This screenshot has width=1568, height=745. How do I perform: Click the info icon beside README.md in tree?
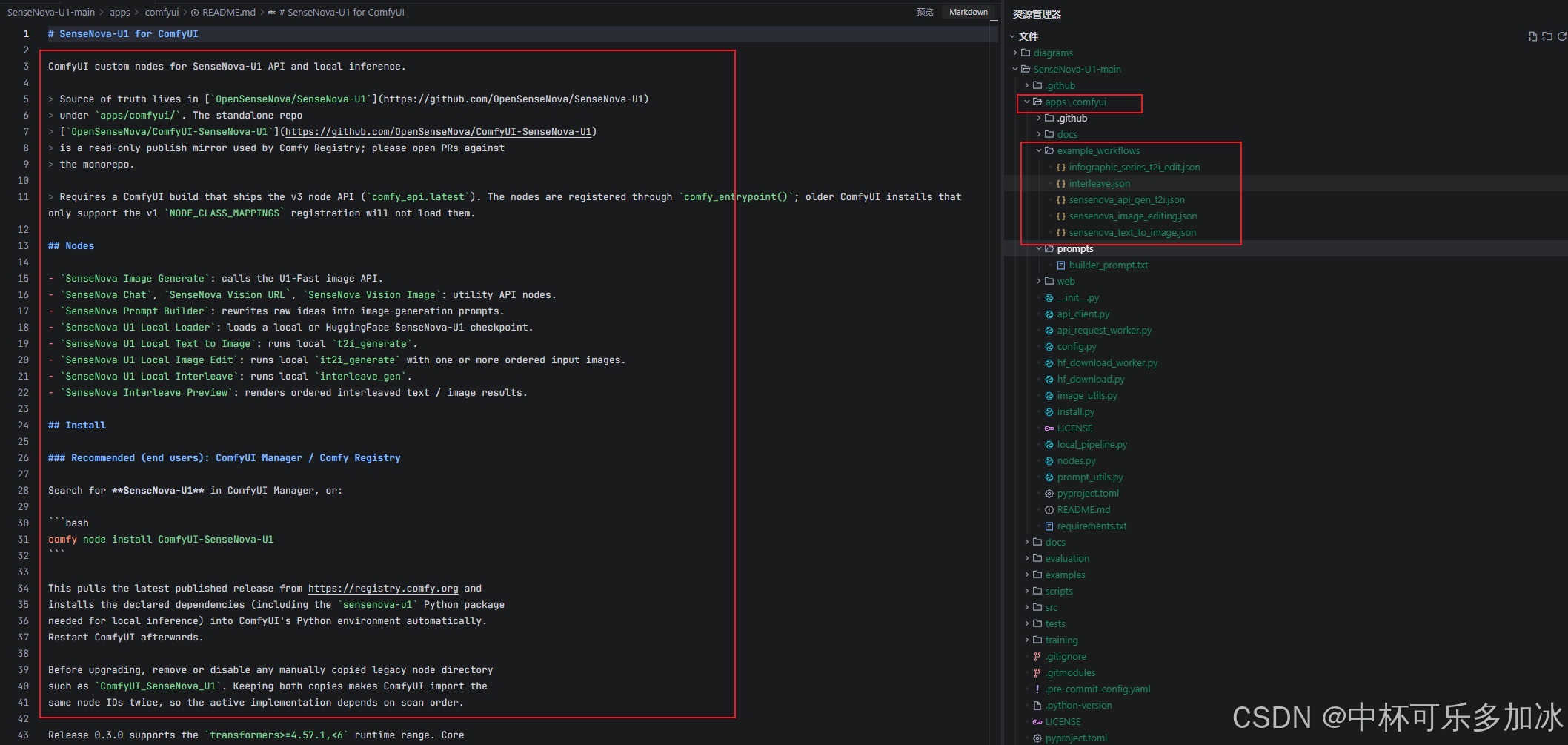(1049, 510)
